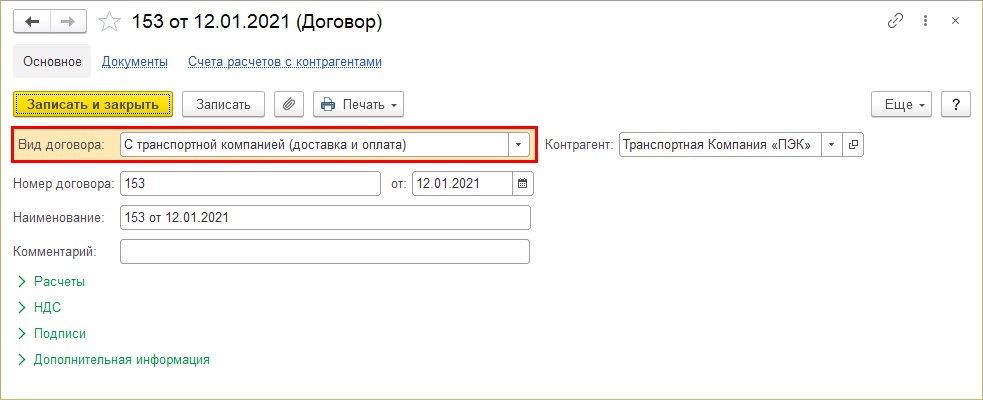Open the three-dot window menu
This screenshot has height=400, width=983.
(x=925, y=21)
